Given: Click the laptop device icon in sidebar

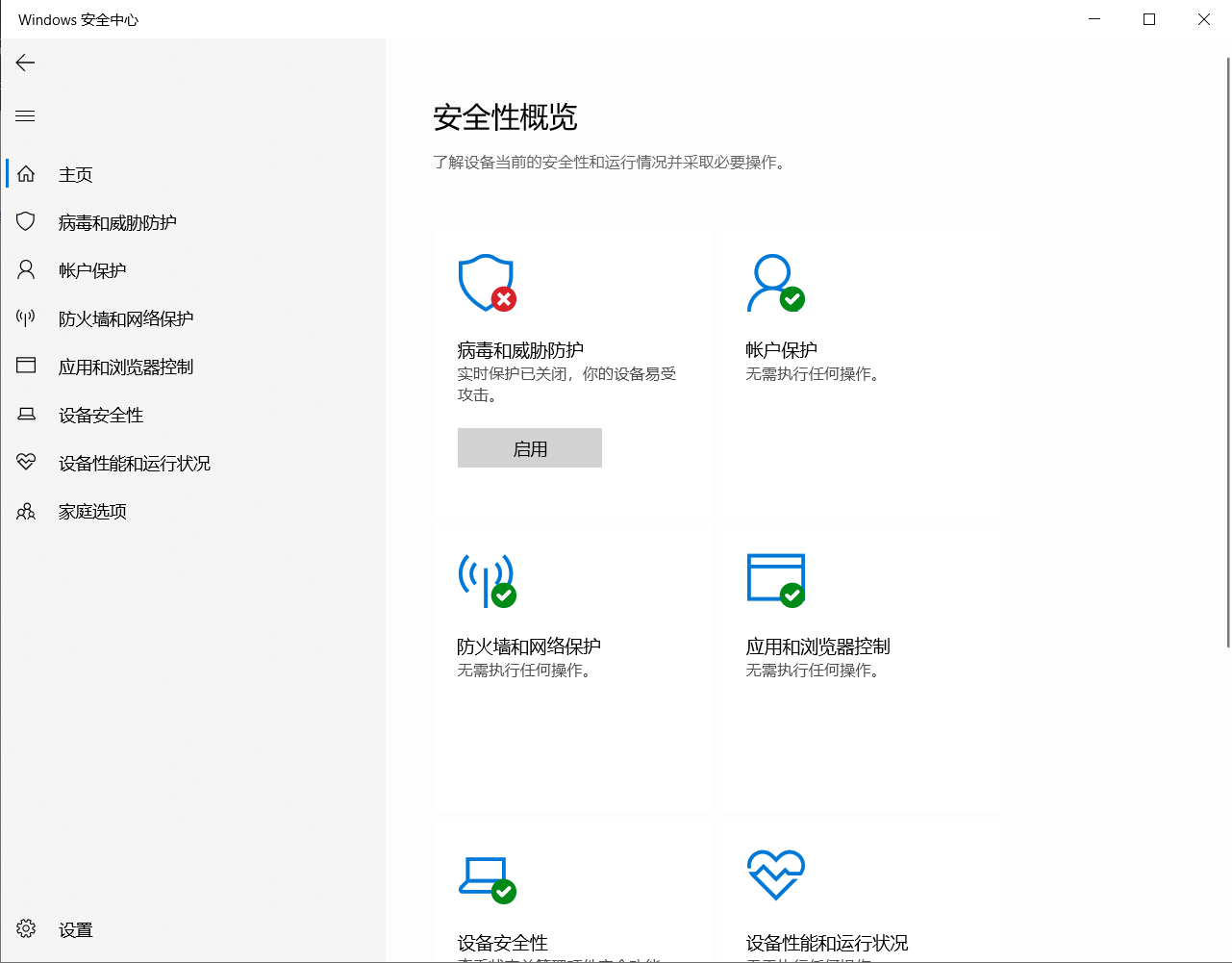Looking at the screenshot, I should (x=26, y=415).
